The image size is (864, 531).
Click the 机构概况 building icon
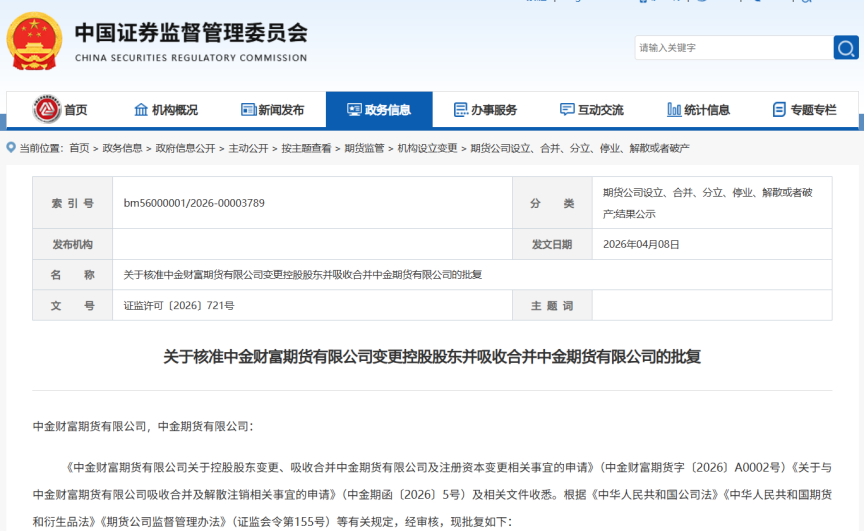[141, 110]
